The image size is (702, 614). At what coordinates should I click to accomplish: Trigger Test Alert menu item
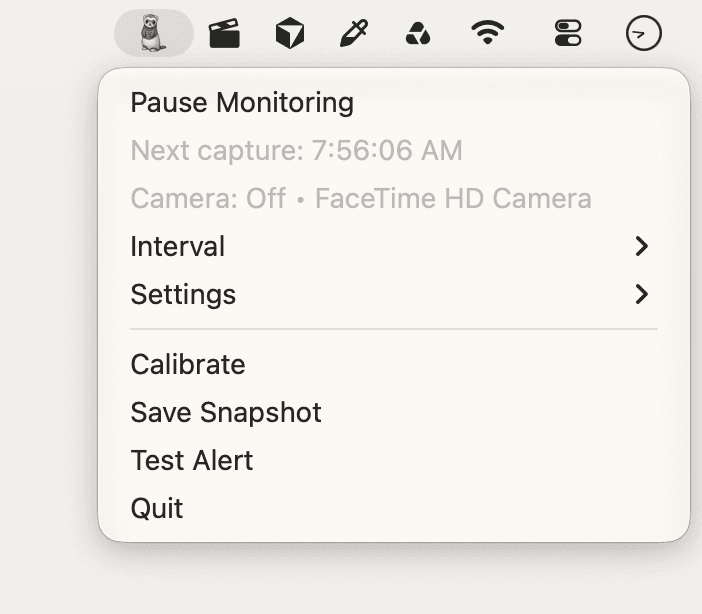point(394,460)
